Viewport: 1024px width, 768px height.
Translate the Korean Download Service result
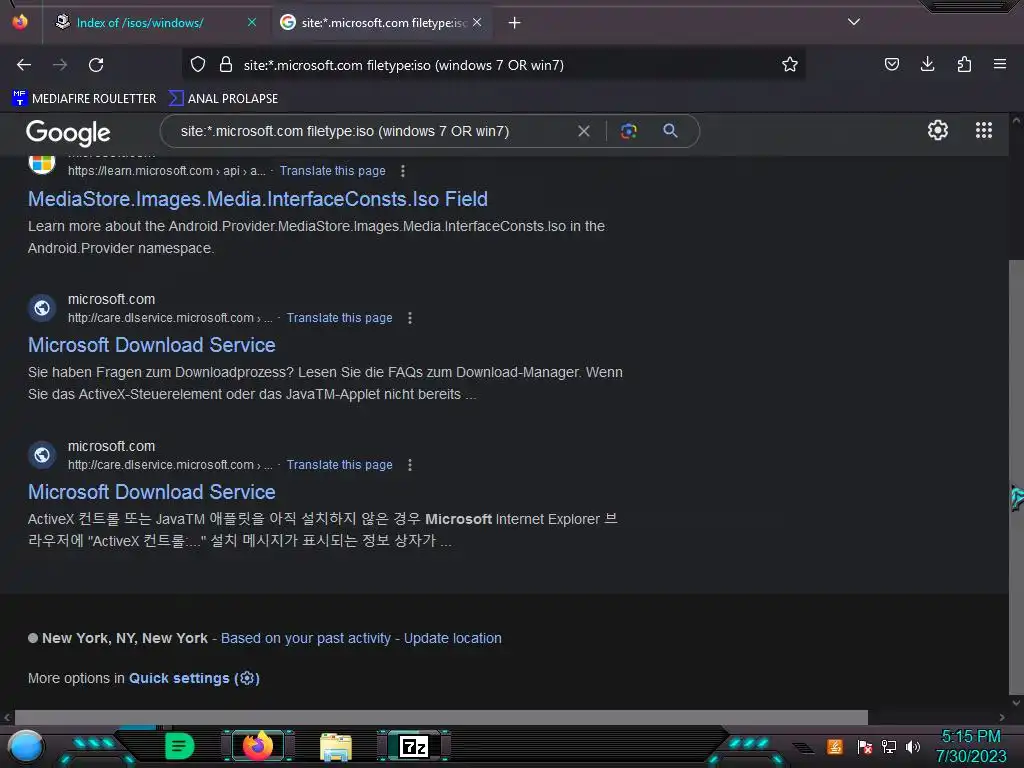click(340, 465)
